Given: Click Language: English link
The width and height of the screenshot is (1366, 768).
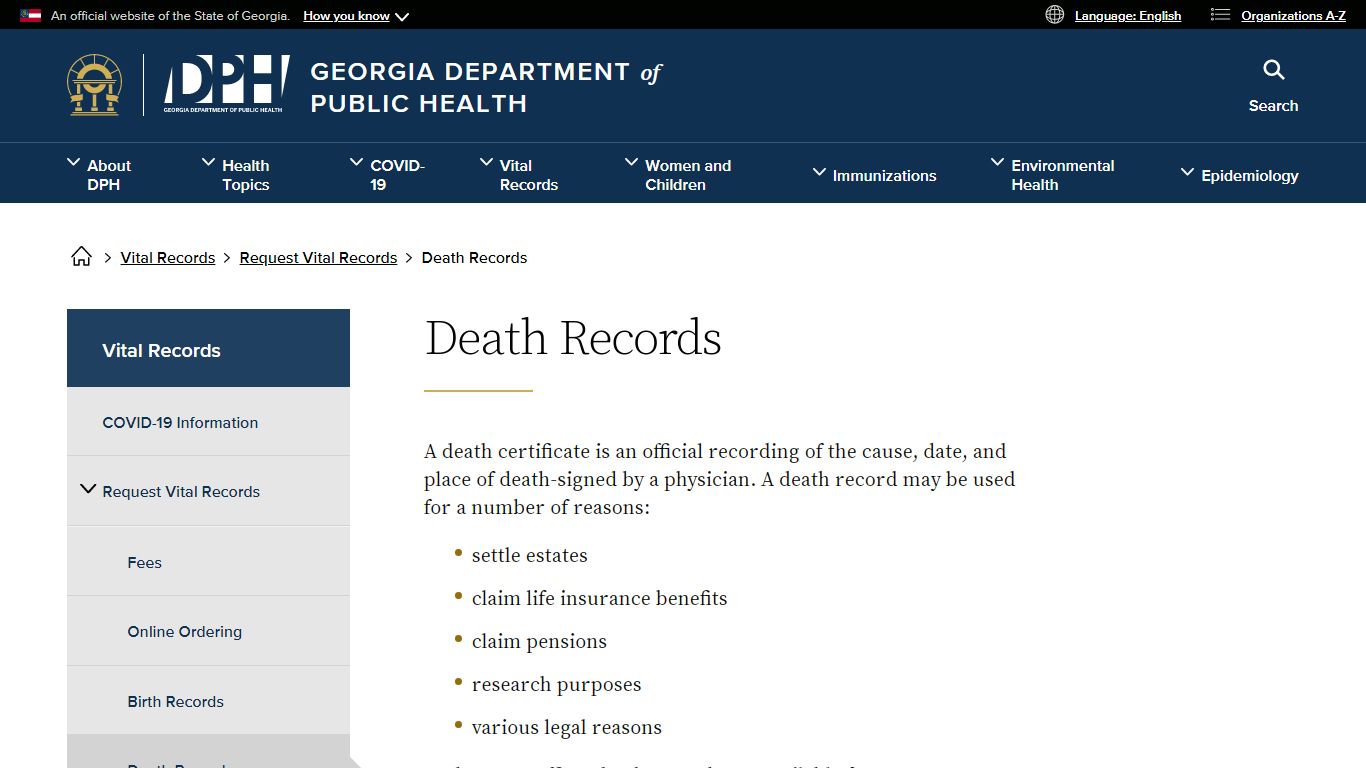Looking at the screenshot, I should coord(1128,16).
